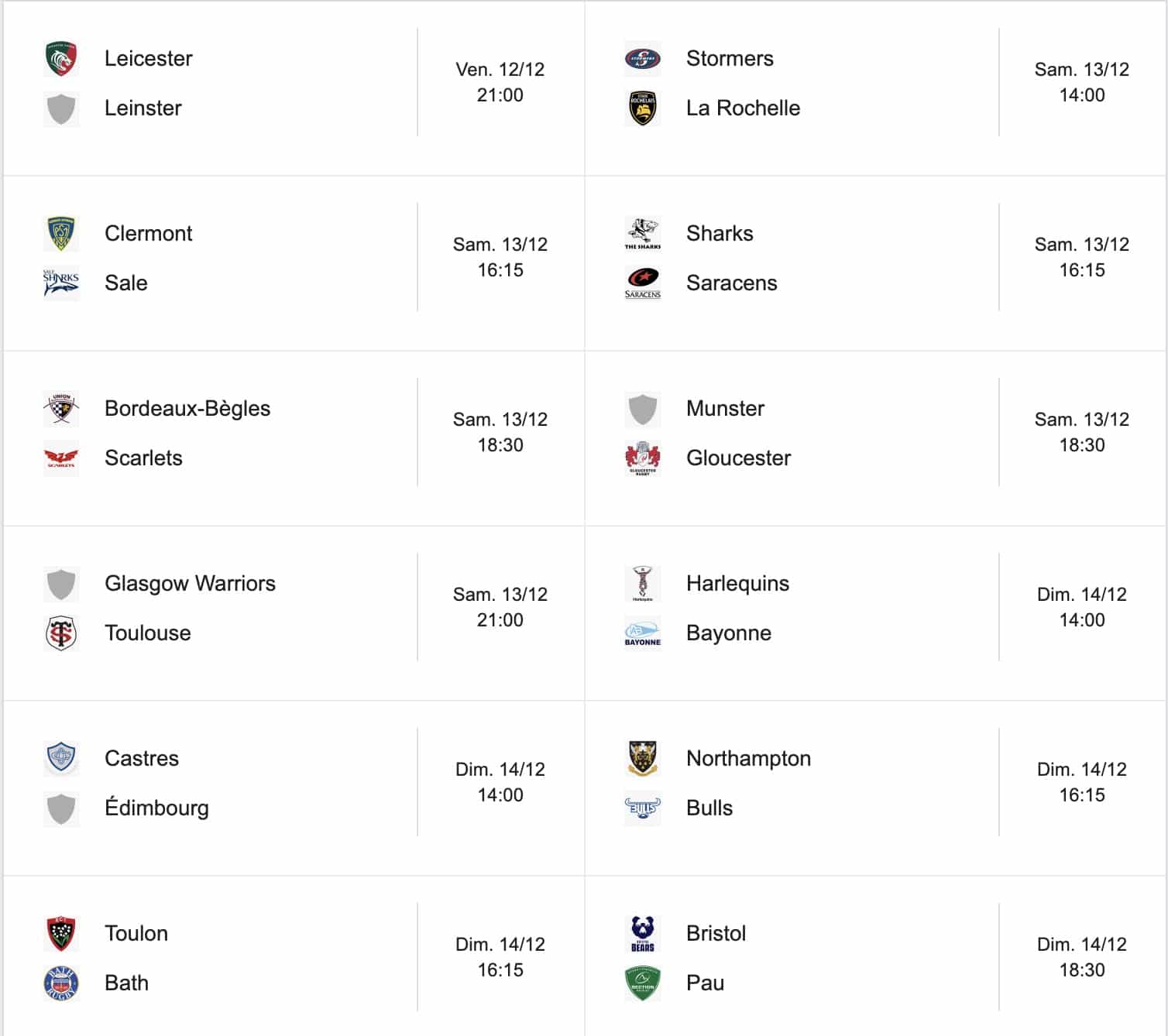Click the gray placeholder shield beside Leinster

pos(61,108)
